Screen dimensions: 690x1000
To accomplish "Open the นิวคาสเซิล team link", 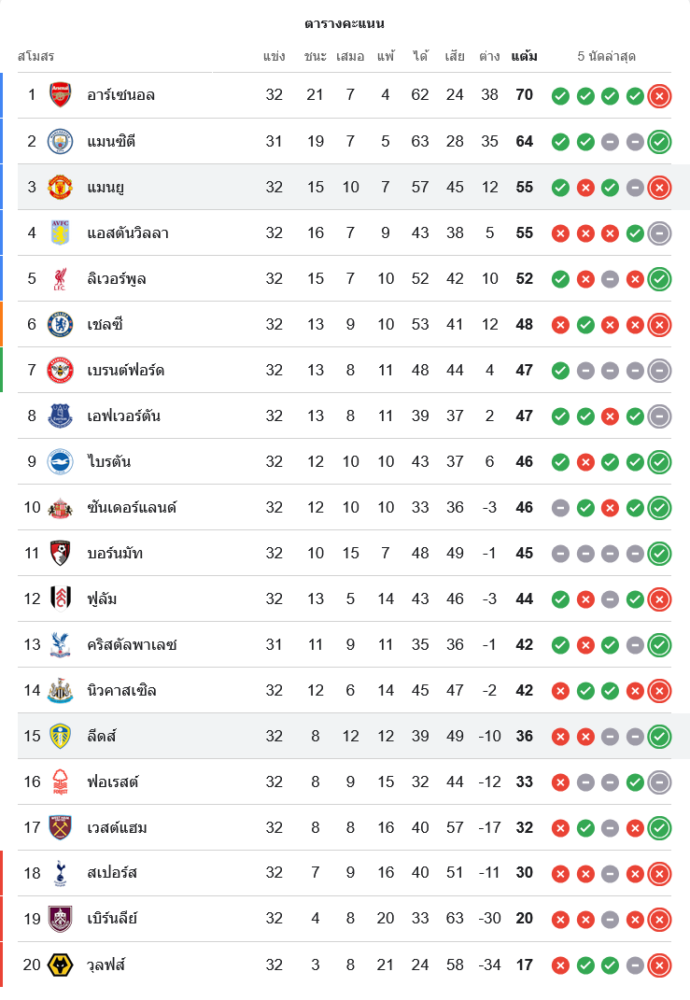I will (x=122, y=690).
